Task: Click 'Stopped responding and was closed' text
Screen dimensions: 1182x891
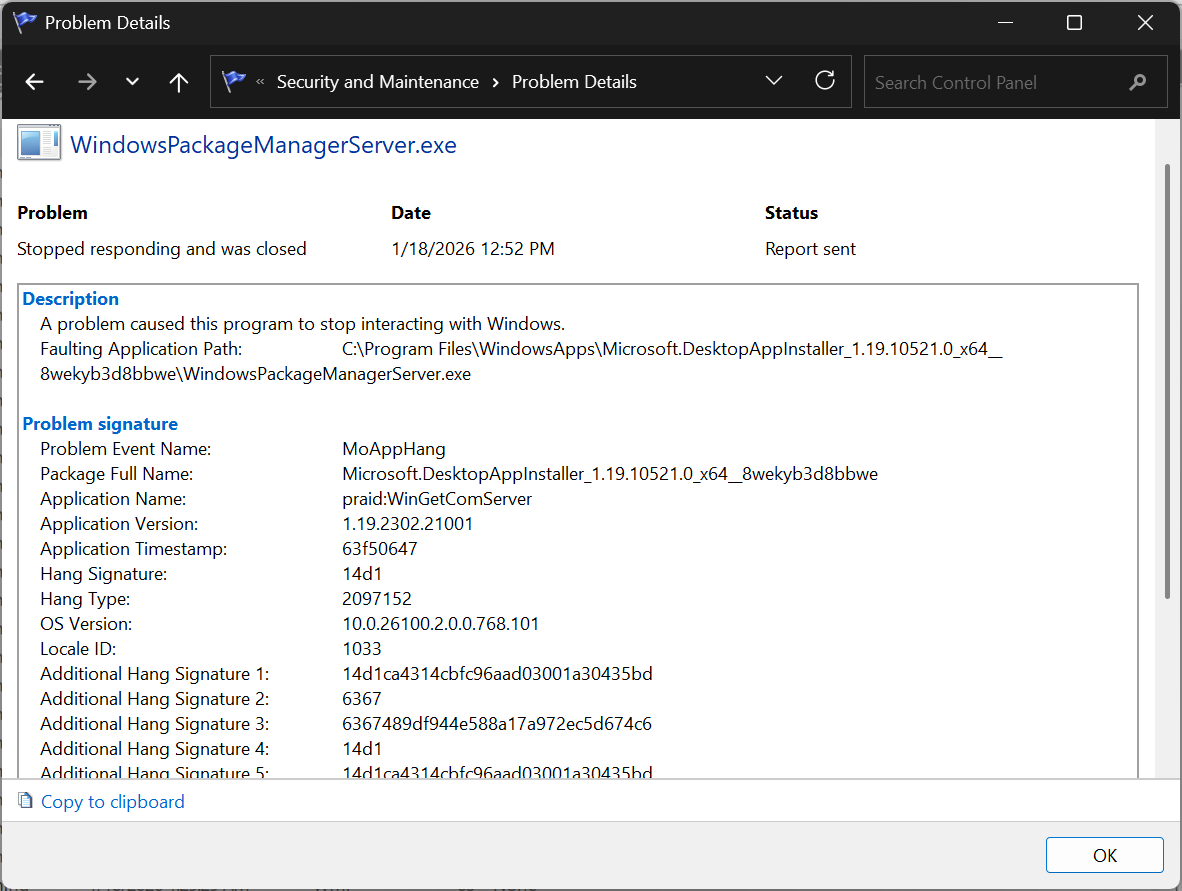Action: [162, 249]
